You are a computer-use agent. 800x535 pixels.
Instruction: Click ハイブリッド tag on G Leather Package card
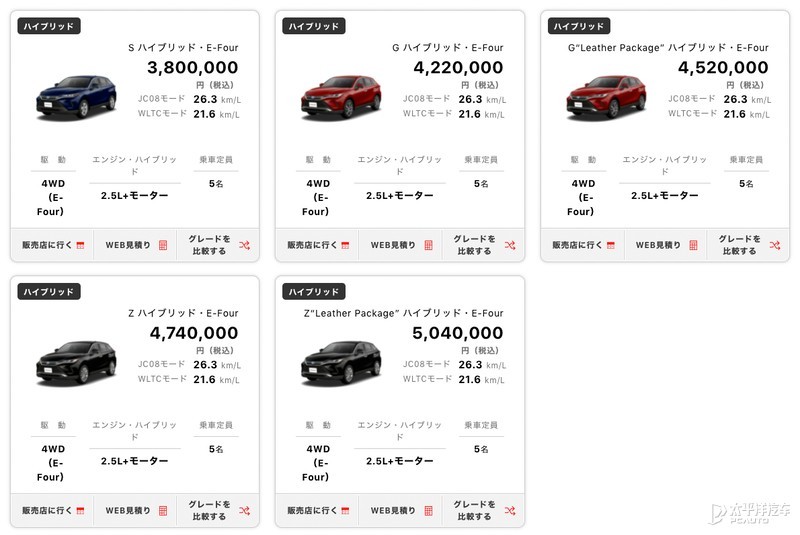click(579, 26)
